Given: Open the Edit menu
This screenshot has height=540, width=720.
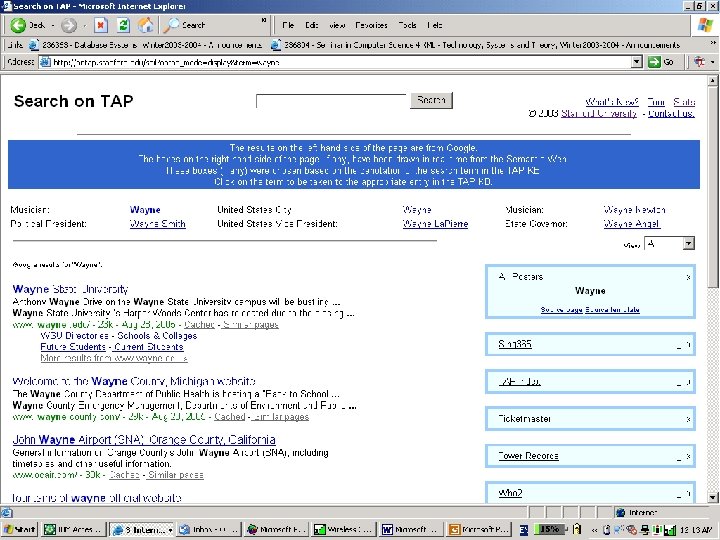Looking at the screenshot, I should click(x=311, y=25).
